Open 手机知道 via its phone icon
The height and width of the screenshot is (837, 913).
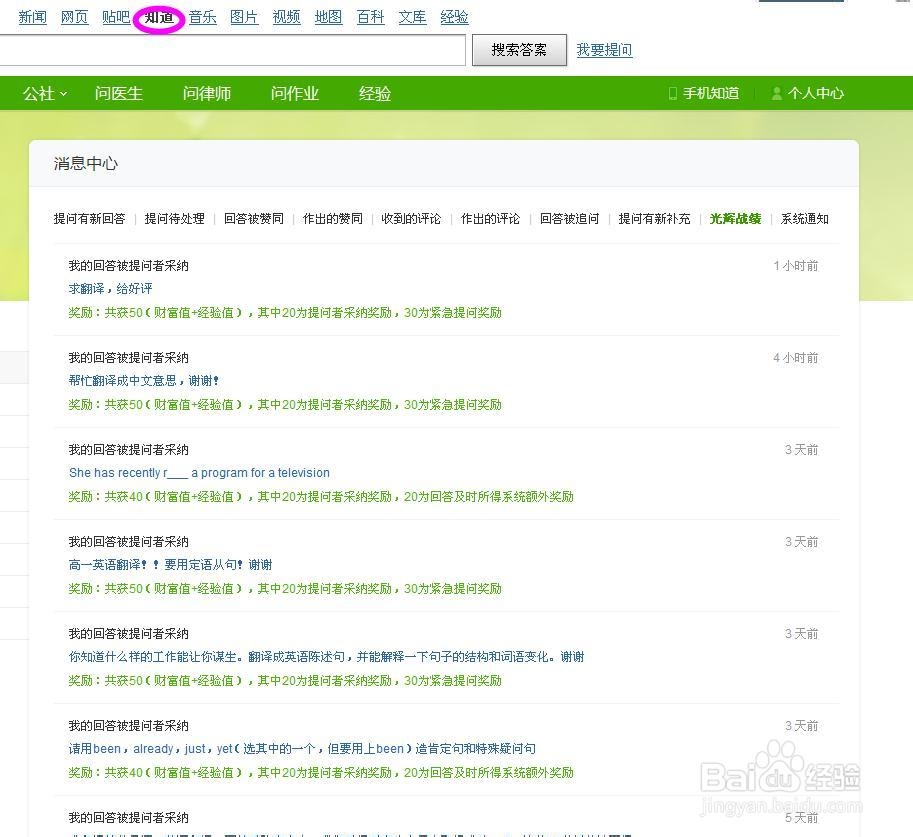(673, 93)
